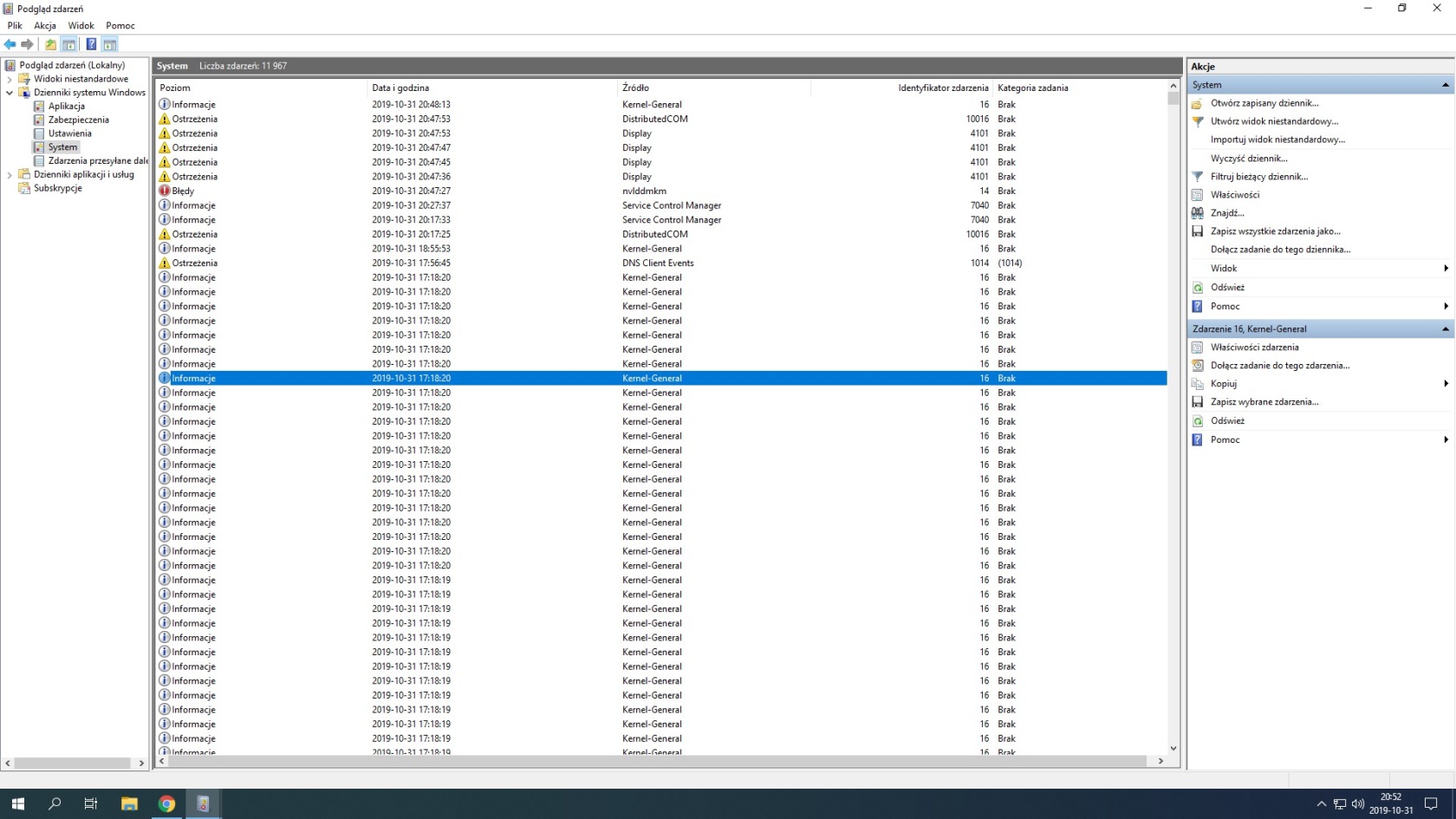This screenshot has height=819, width=1456.
Task: Click the Właściwości zdarzenia icon
Action: (1197, 348)
